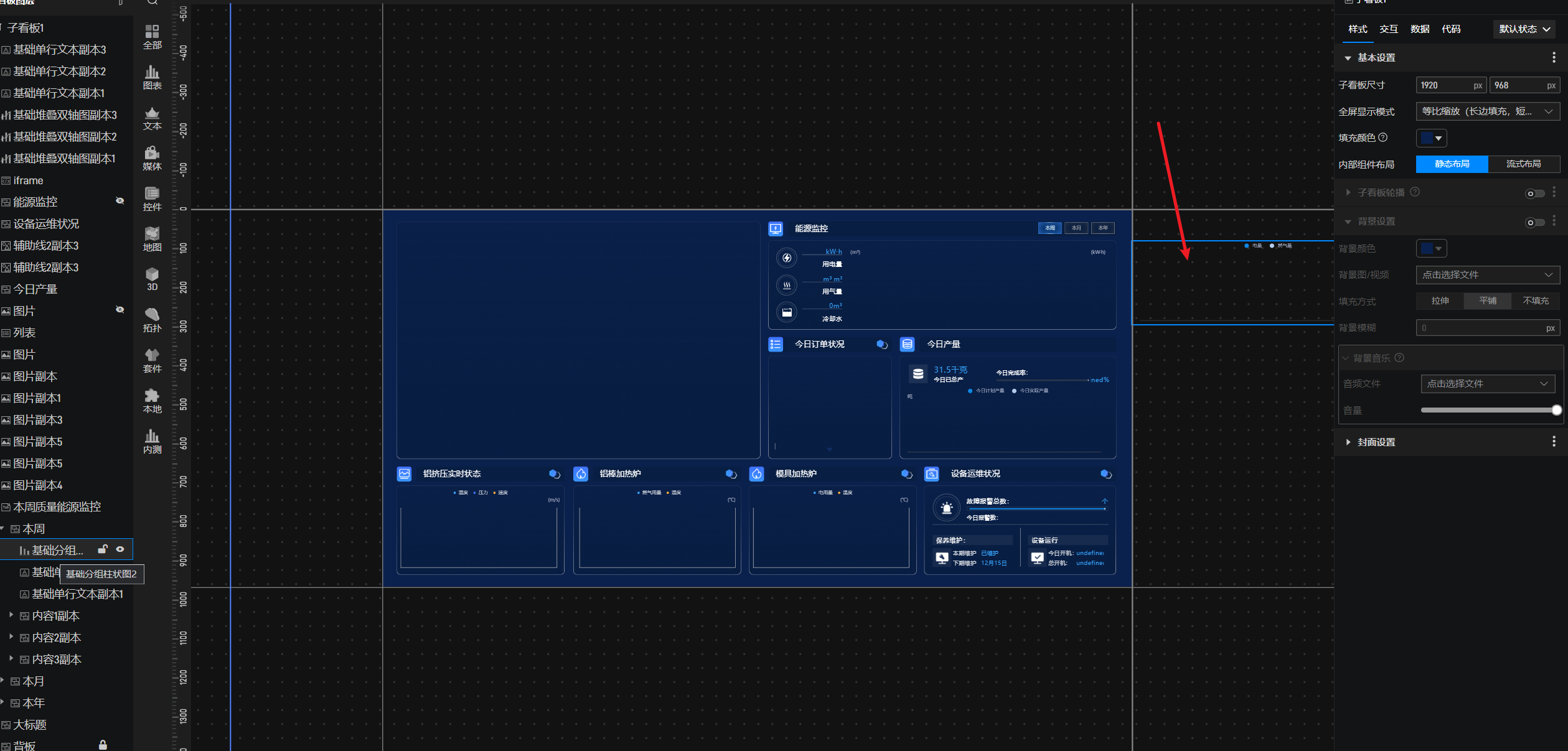The image size is (1568, 751).
Task: Enable the 背景设置 toggle switch
Action: pyautogui.click(x=1534, y=222)
